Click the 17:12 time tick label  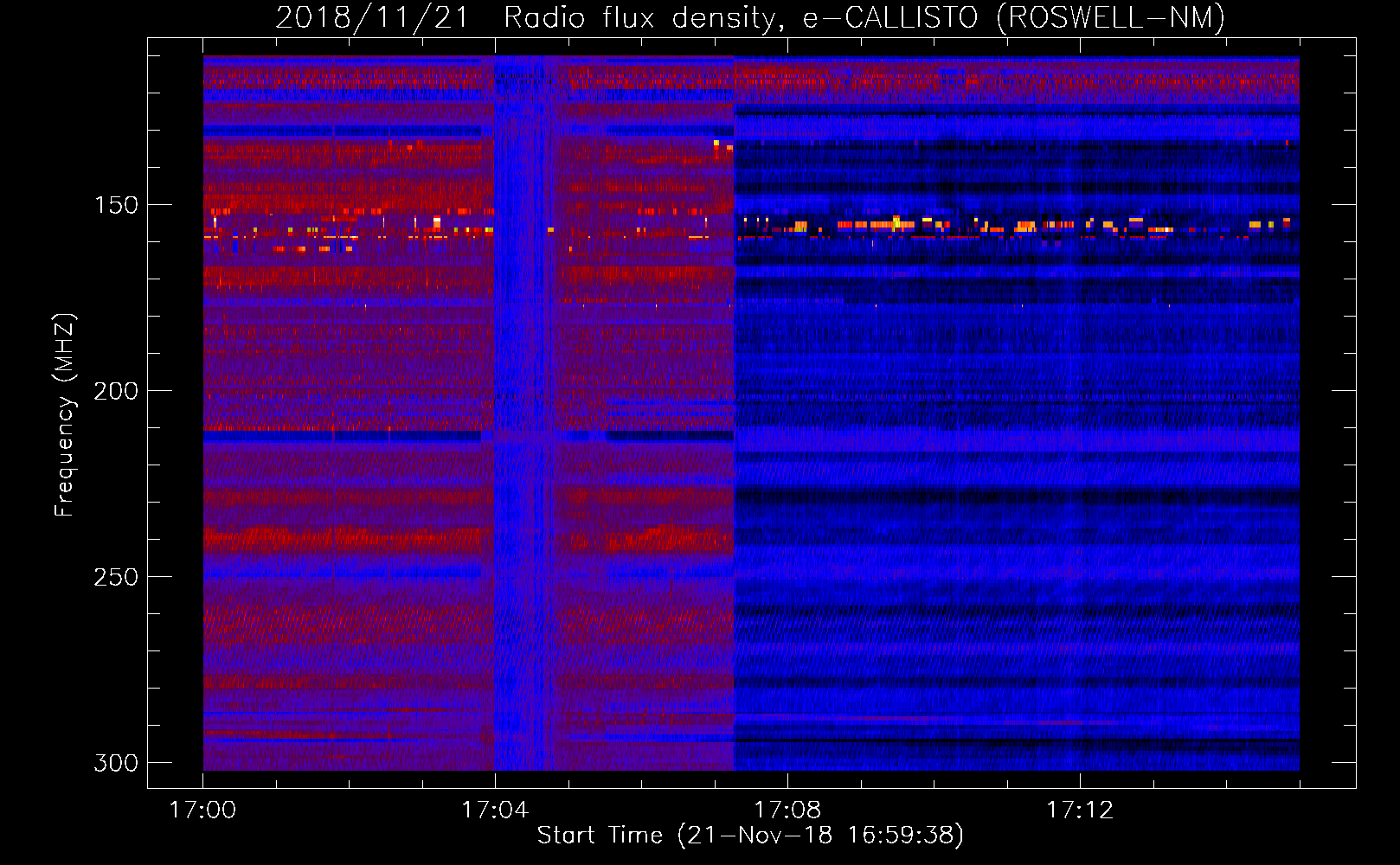coord(1080,810)
